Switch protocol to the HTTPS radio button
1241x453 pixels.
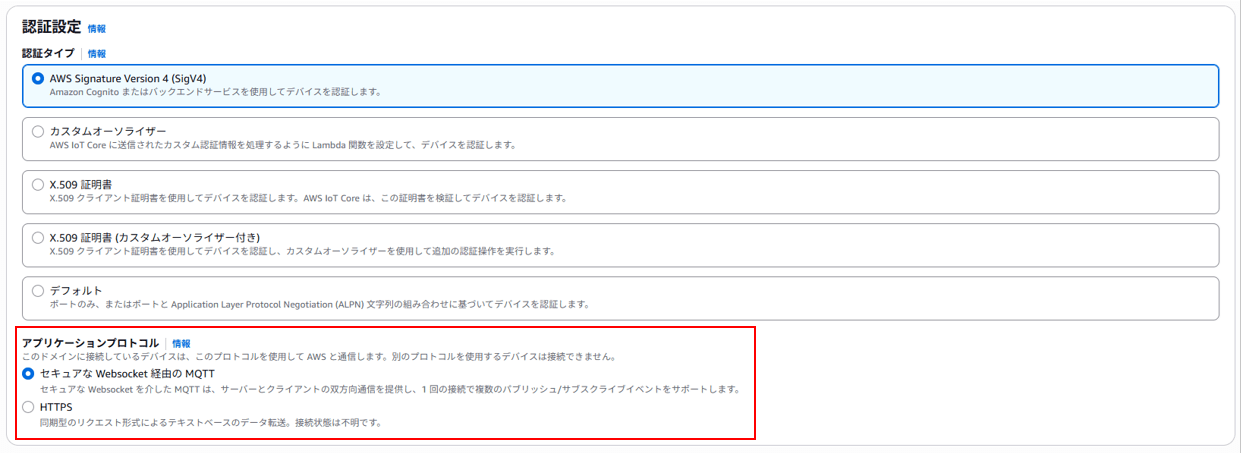pyautogui.click(x=28, y=407)
